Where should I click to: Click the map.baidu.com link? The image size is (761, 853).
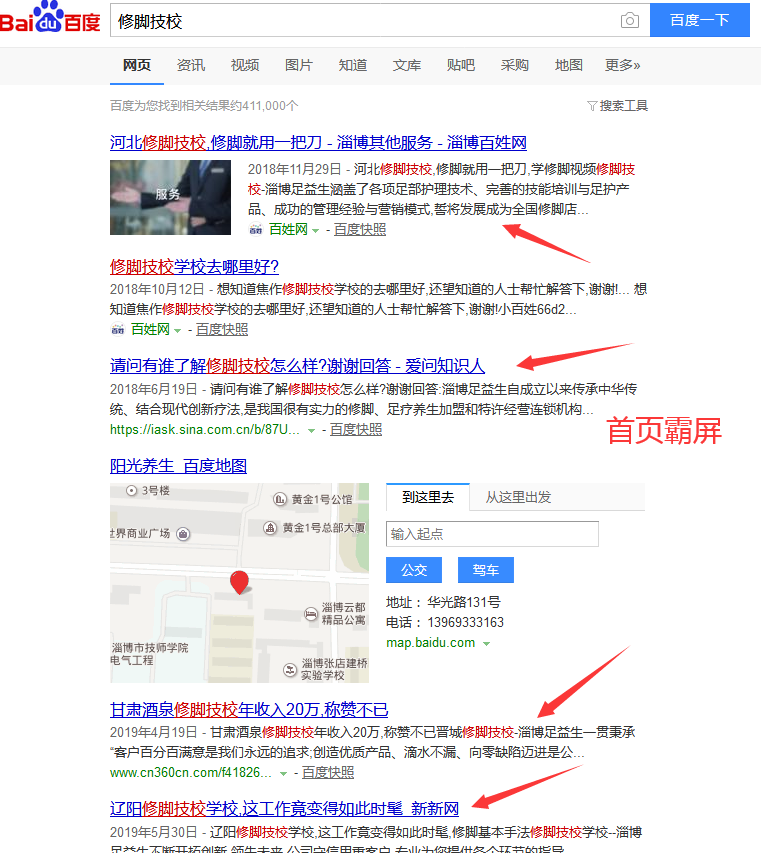coord(430,642)
